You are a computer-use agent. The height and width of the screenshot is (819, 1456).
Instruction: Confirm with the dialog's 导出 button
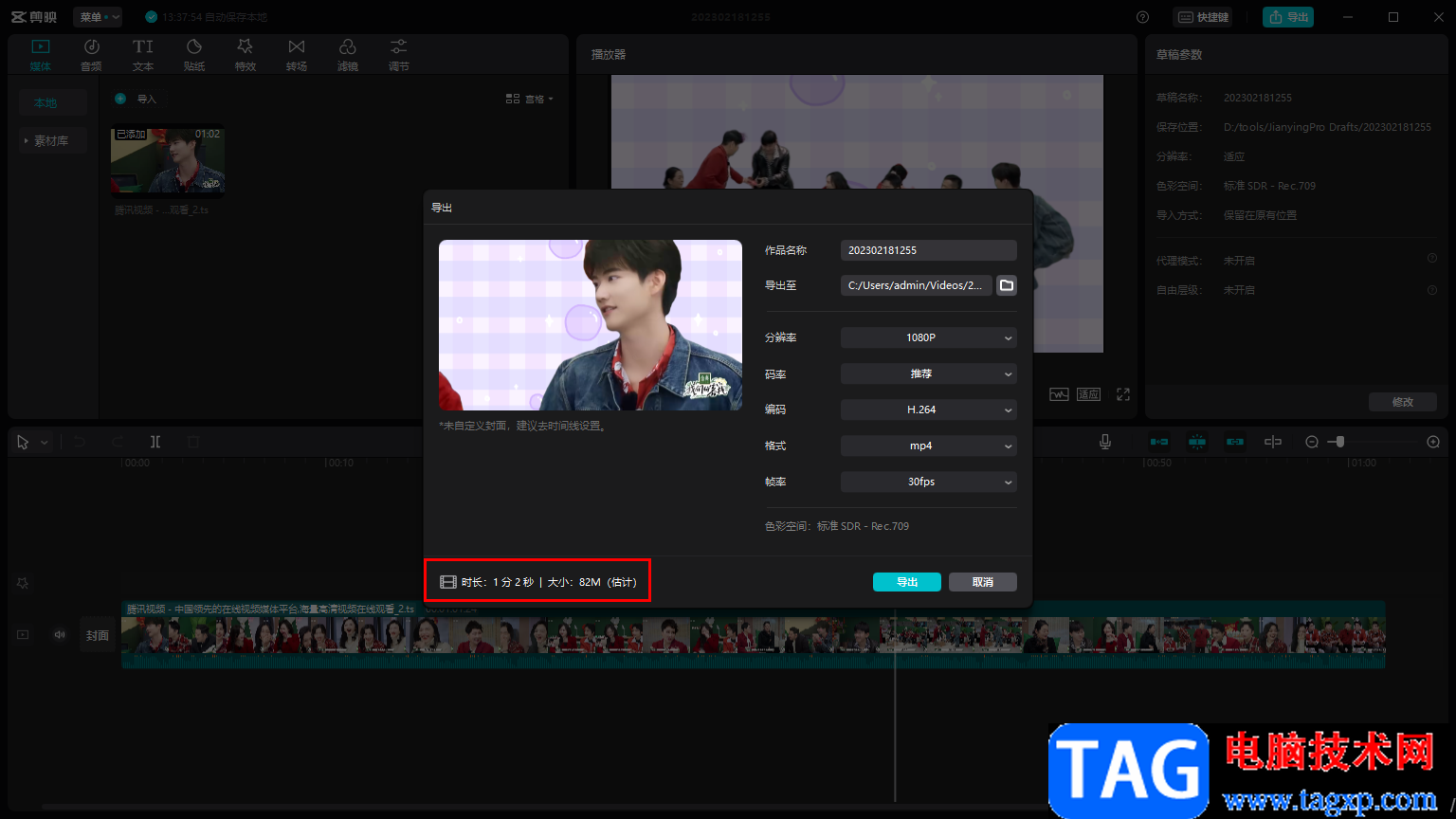907,582
